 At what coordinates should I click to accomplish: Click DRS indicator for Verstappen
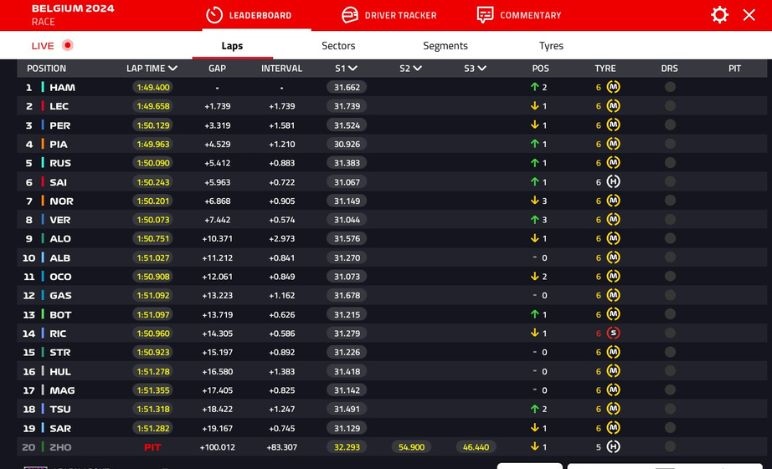(x=670, y=220)
